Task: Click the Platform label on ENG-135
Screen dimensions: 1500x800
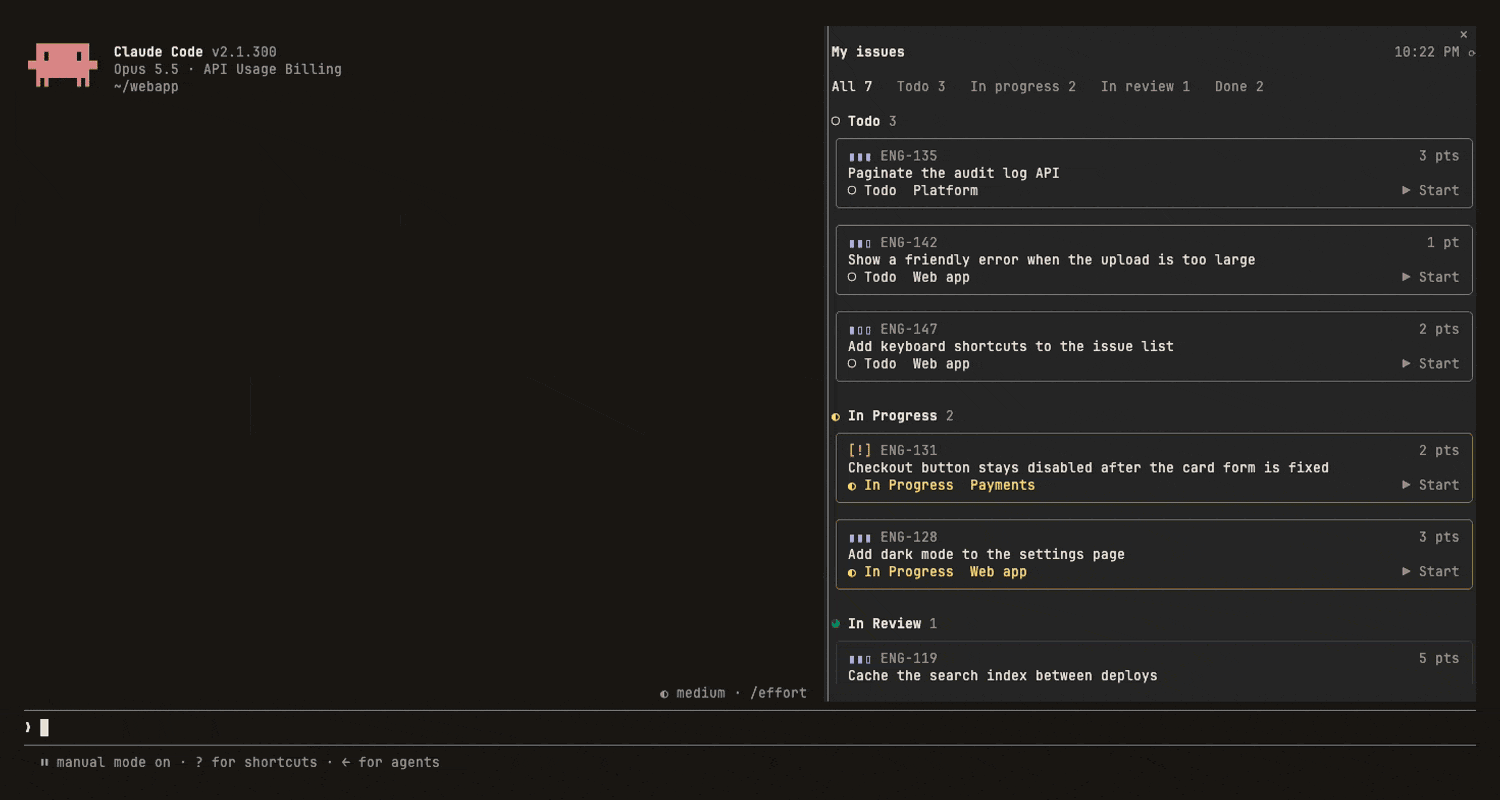Action: point(945,191)
